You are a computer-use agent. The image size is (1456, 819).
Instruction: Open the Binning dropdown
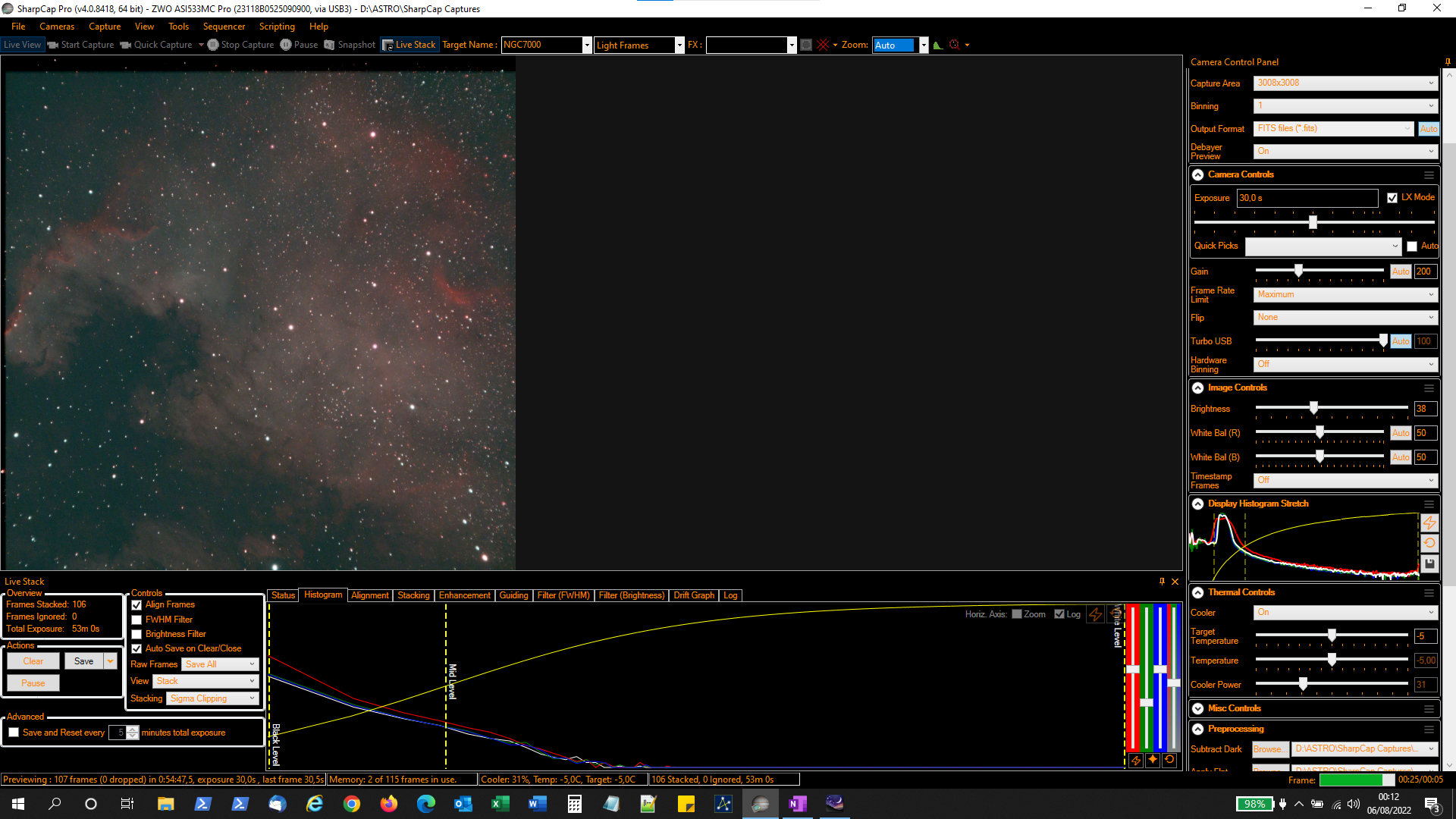(x=1345, y=106)
